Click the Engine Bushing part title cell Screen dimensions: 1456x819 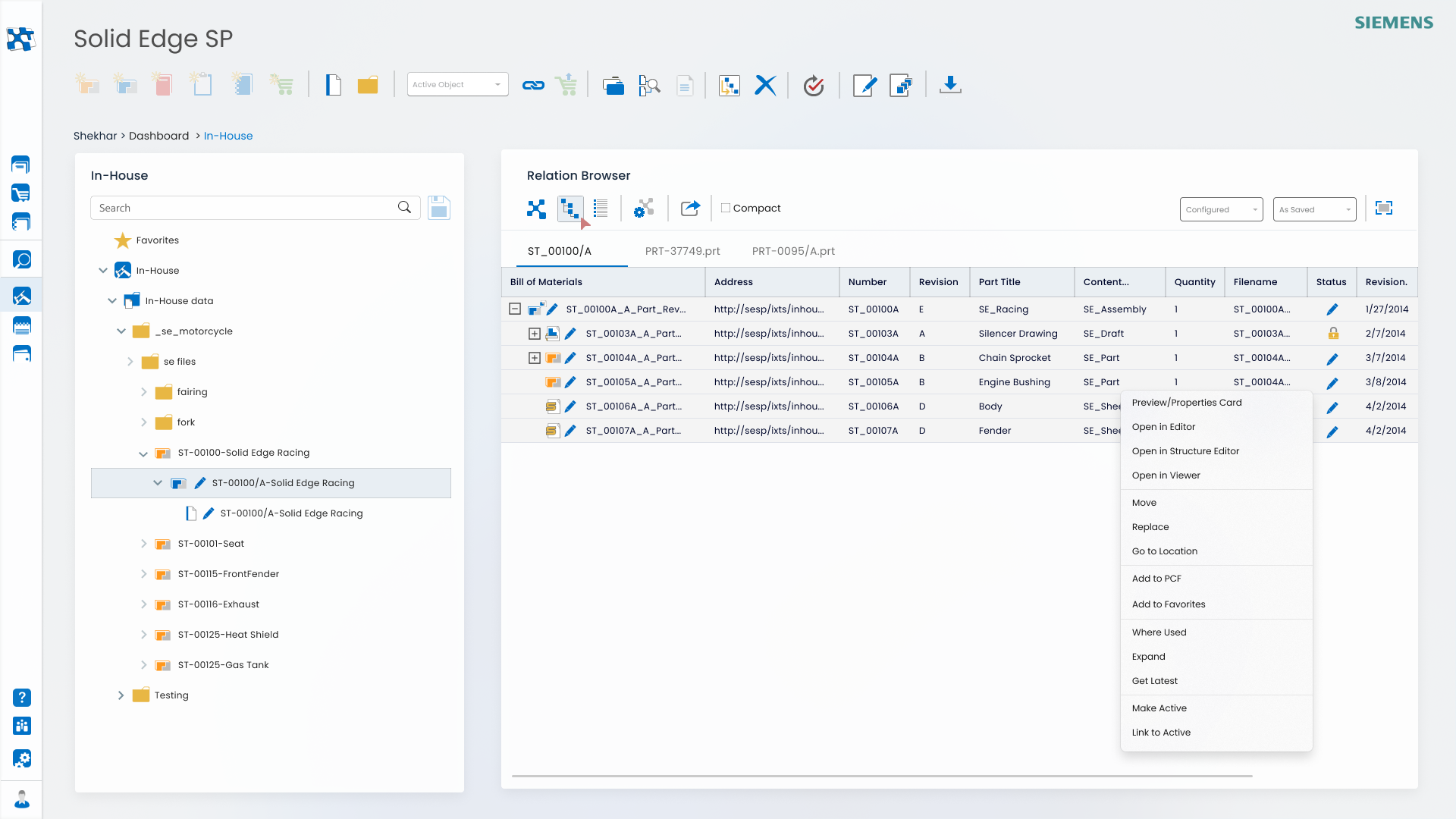pyautogui.click(x=1014, y=382)
